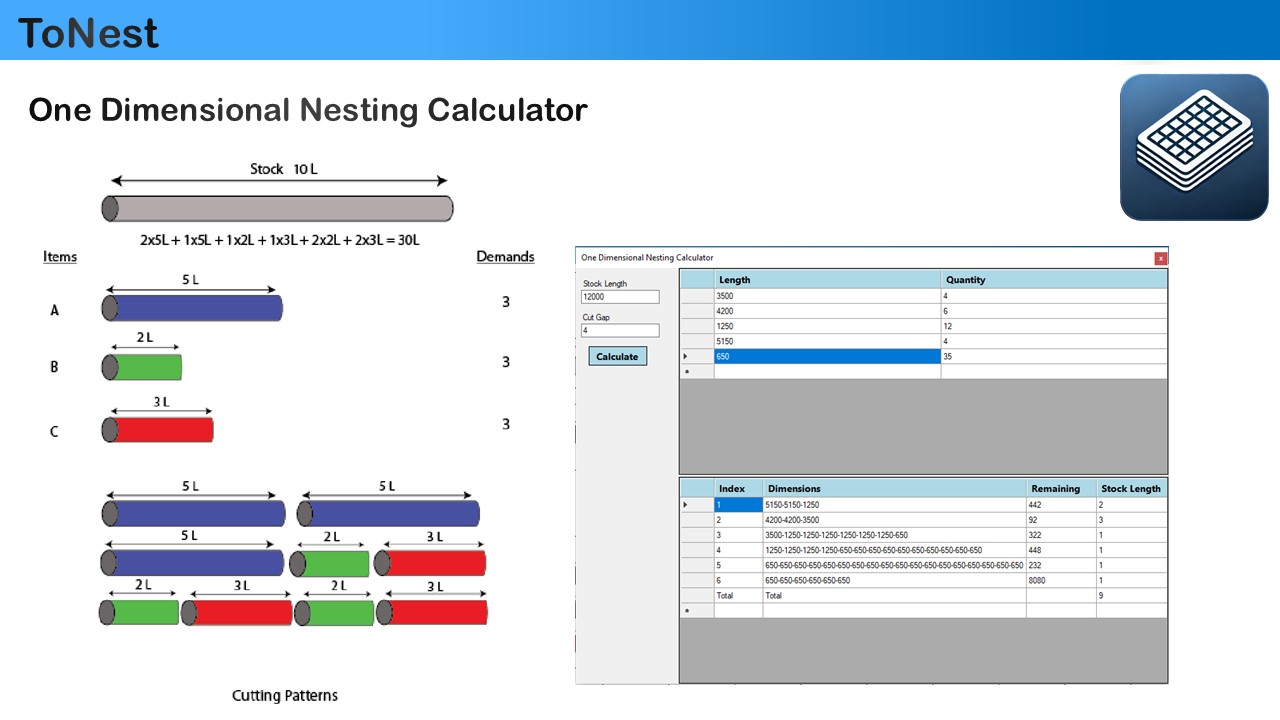Click the Index column header
The height and width of the screenshot is (720, 1280).
(x=738, y=489)
